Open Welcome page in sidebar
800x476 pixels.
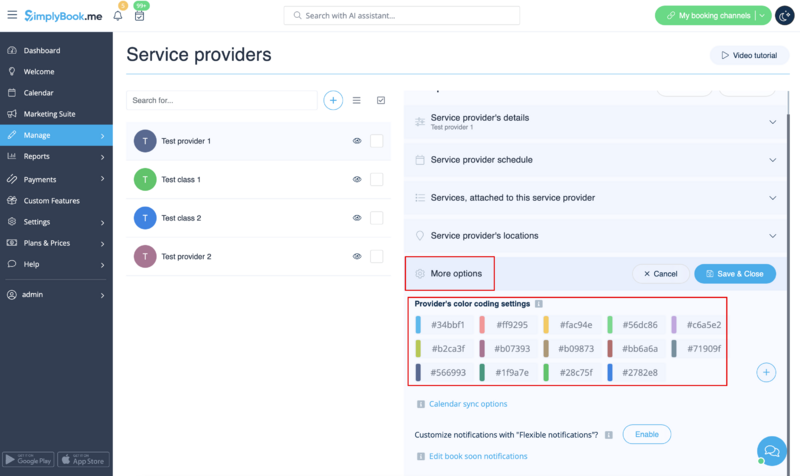click(56, 72)
